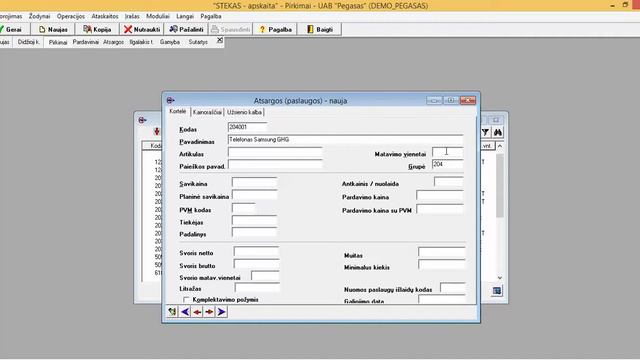
Task: Click the Pavadinimas input field
Action: pyautogui.click(x=345, y=140)
